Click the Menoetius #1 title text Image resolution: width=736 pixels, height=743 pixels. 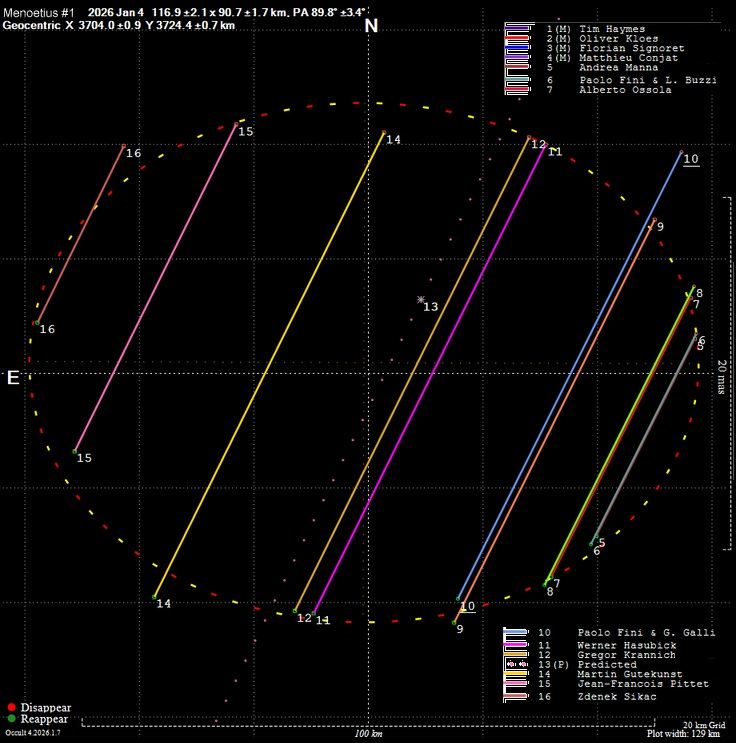click(39, 11)
